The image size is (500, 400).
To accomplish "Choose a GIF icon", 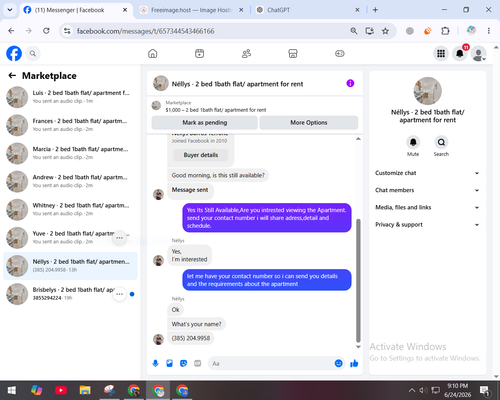I will [198, 363].
